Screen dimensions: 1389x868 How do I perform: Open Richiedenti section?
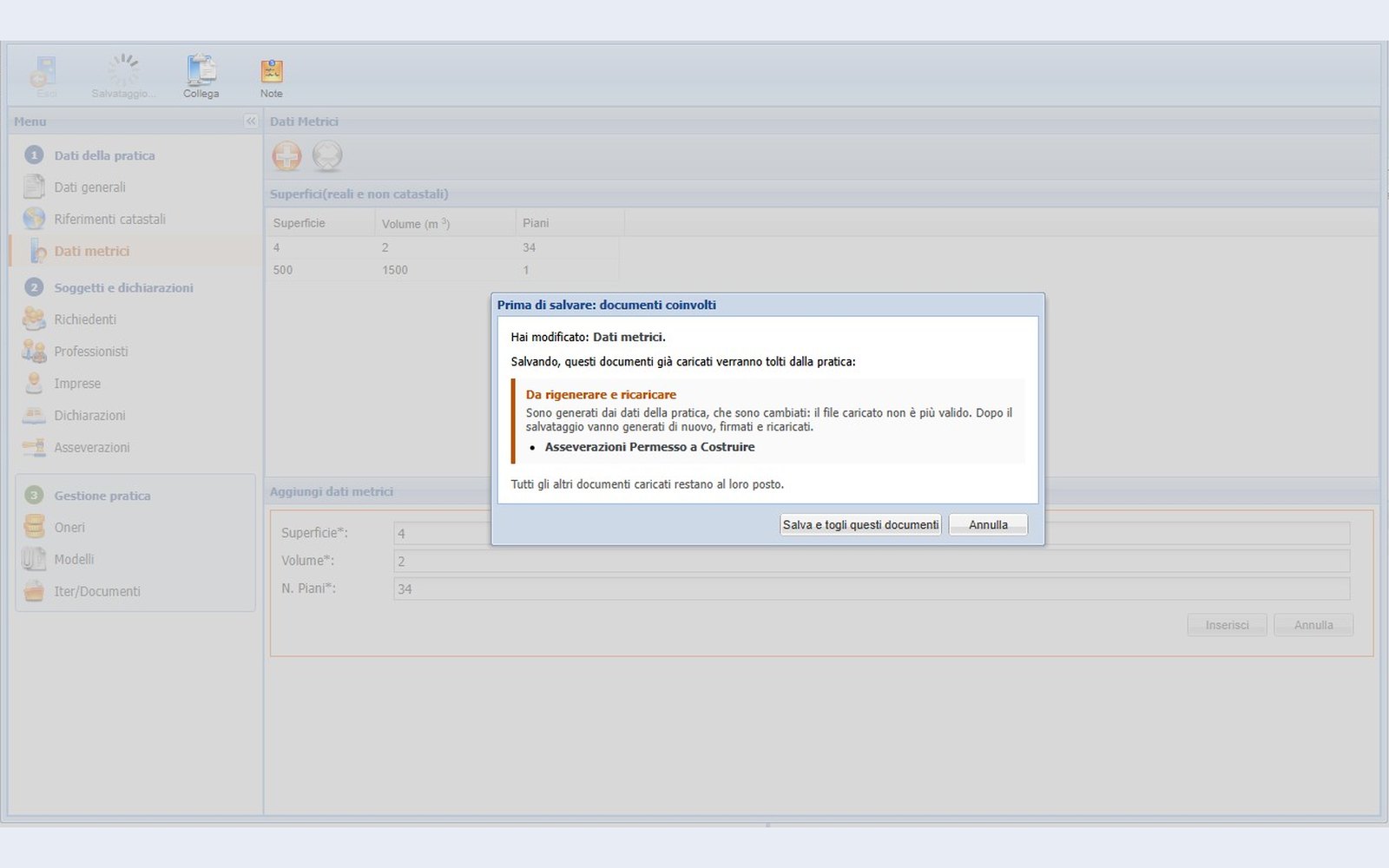85,319
